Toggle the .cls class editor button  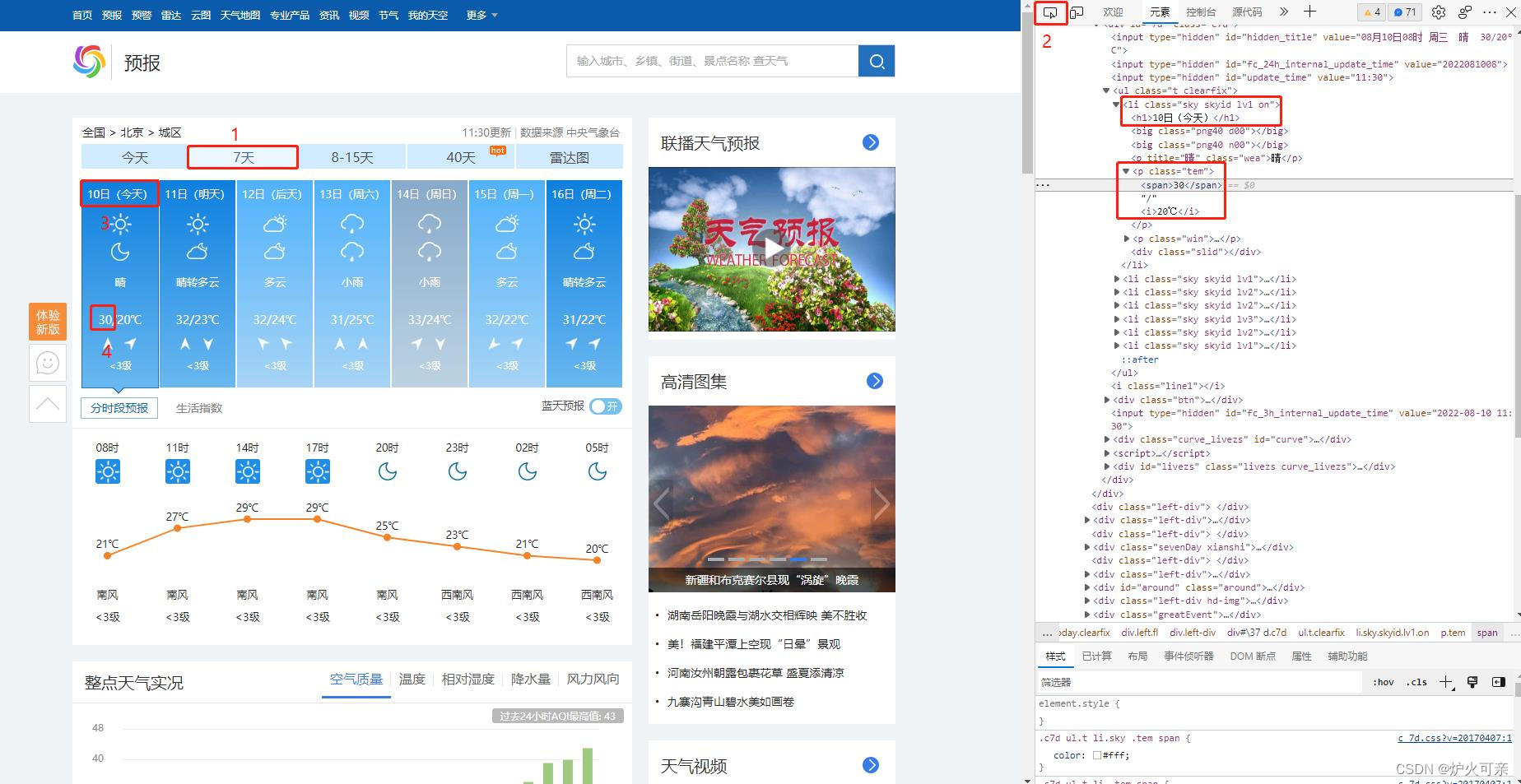pos(1416,682)
